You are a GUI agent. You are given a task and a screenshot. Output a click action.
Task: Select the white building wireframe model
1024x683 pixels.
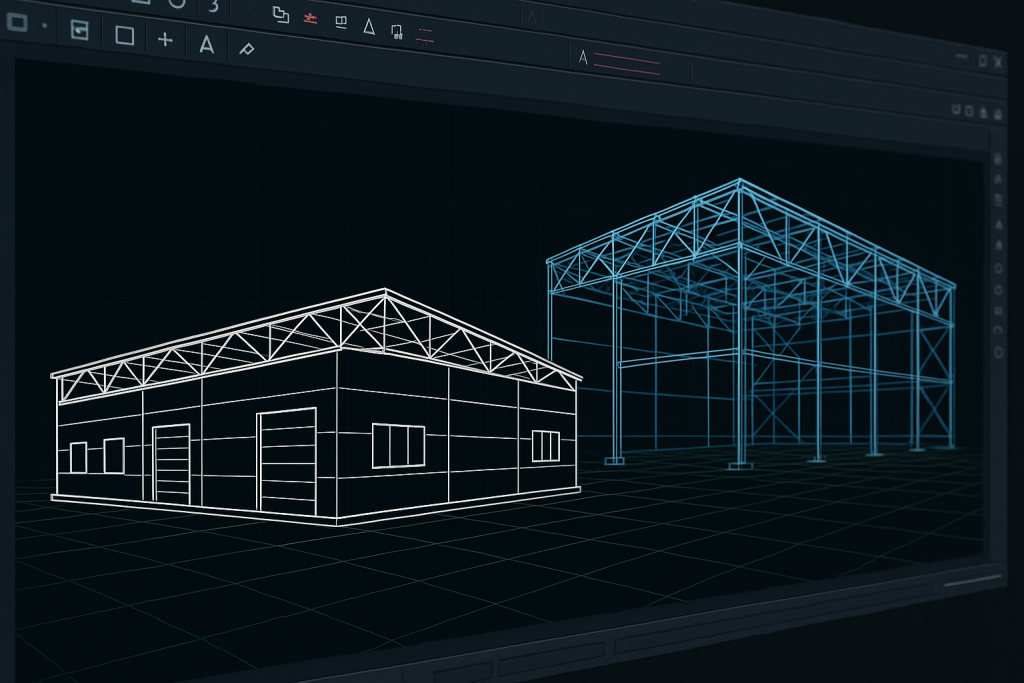[316, 406]
